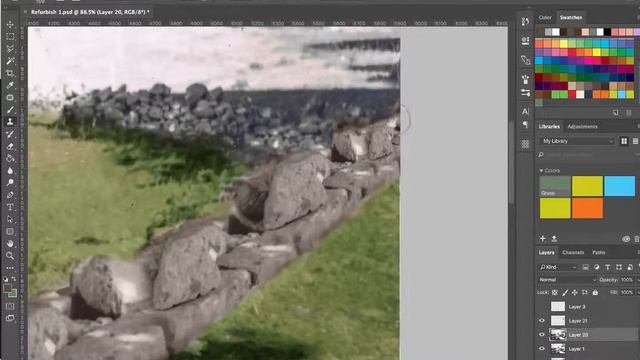Select the Rectangular Marquee tool

tap(10, 37)
